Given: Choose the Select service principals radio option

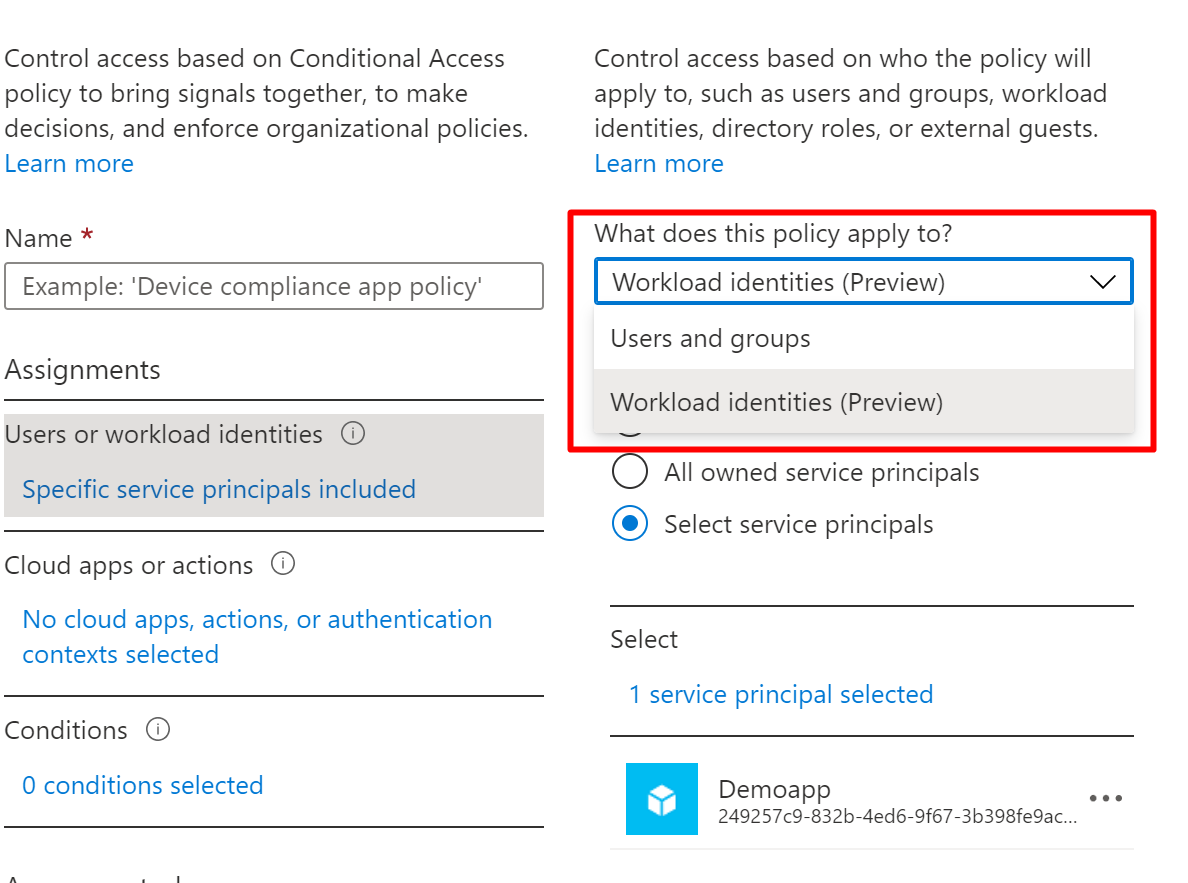Looking at the screenshot, I should [x=630, y=524].
